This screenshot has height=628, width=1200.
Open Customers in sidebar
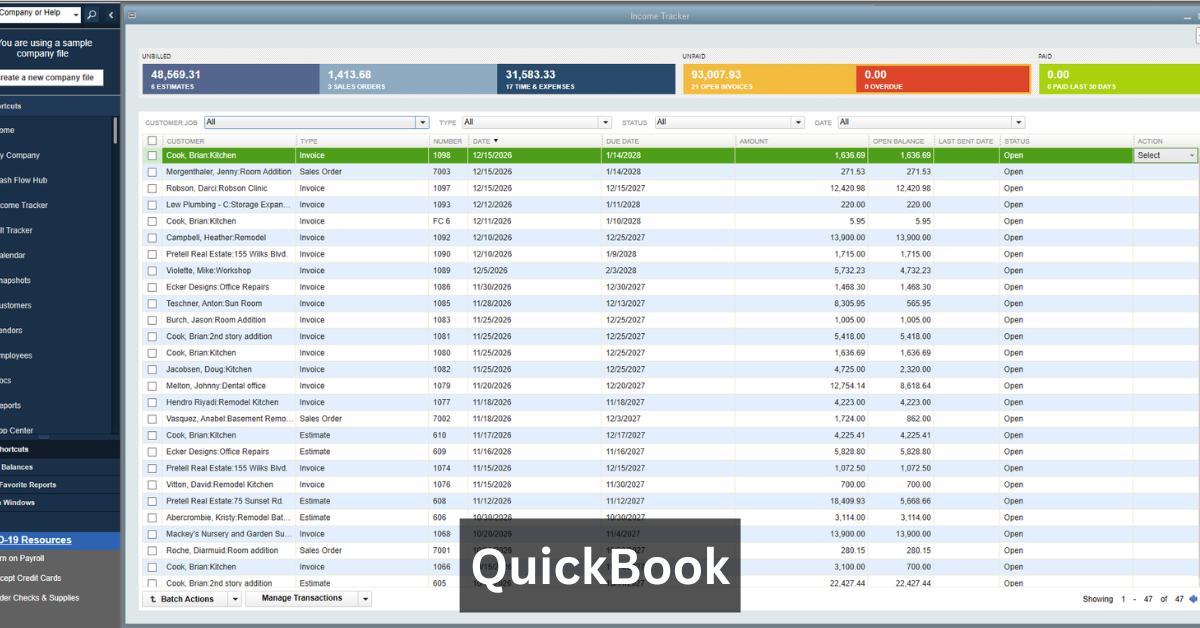coord(16,305)
